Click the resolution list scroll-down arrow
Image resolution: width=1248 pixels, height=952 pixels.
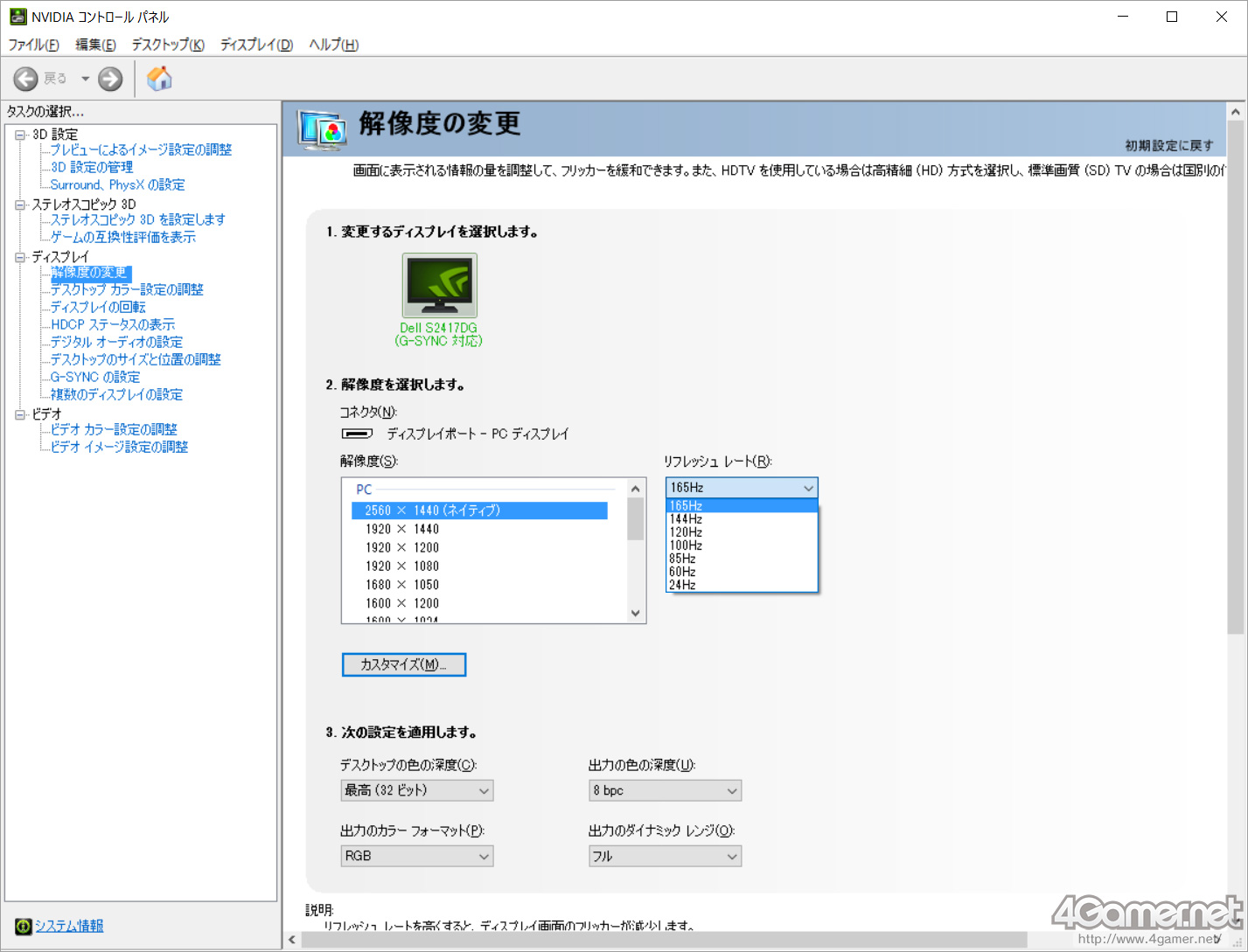(x=636, y=613)
